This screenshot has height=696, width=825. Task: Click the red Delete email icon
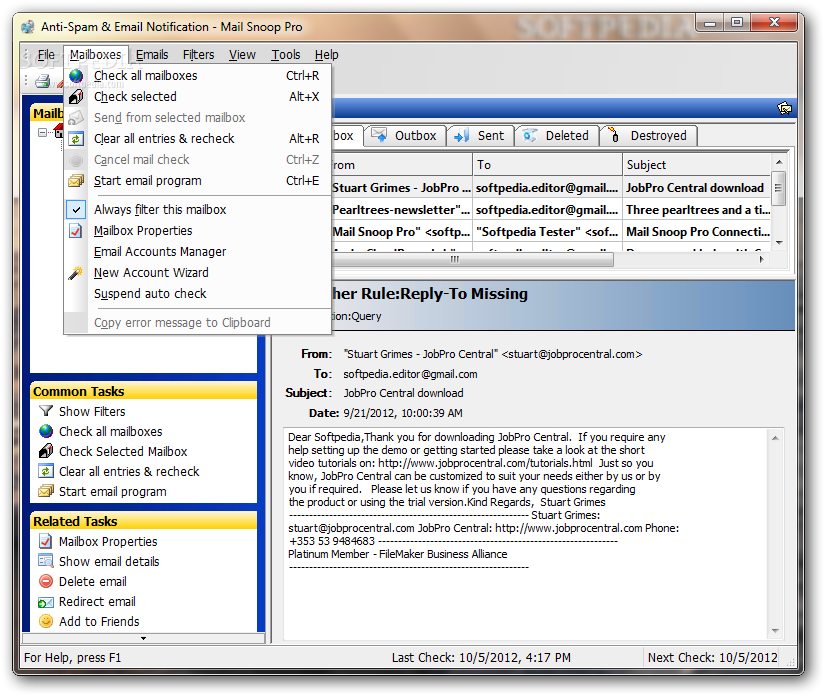point(46,581)
